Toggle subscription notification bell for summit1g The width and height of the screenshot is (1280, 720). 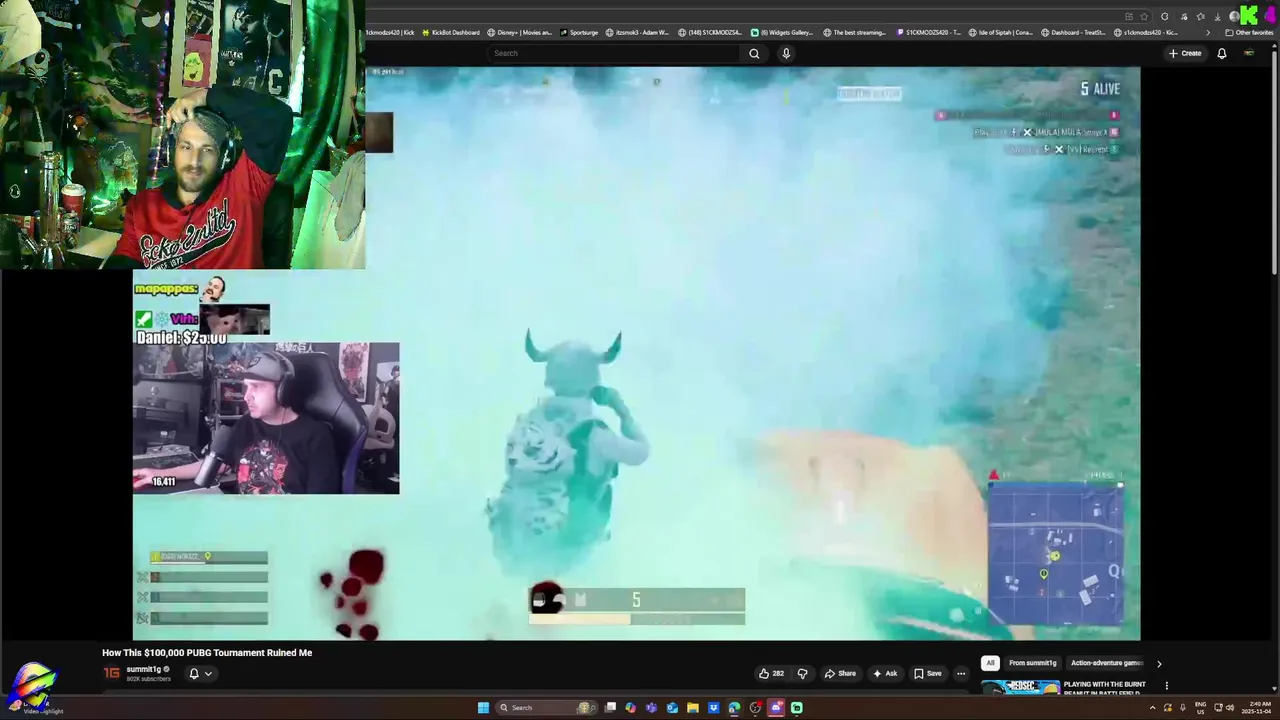[x=194, y=673]
